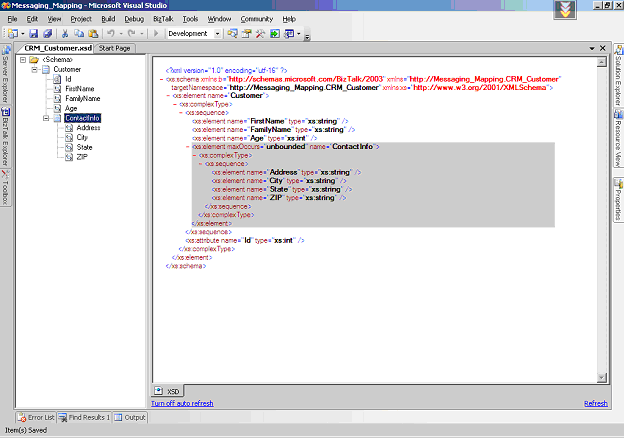Collapse the Schema root tree node
Screen dimensions: 624x438
tap(23, 60)
